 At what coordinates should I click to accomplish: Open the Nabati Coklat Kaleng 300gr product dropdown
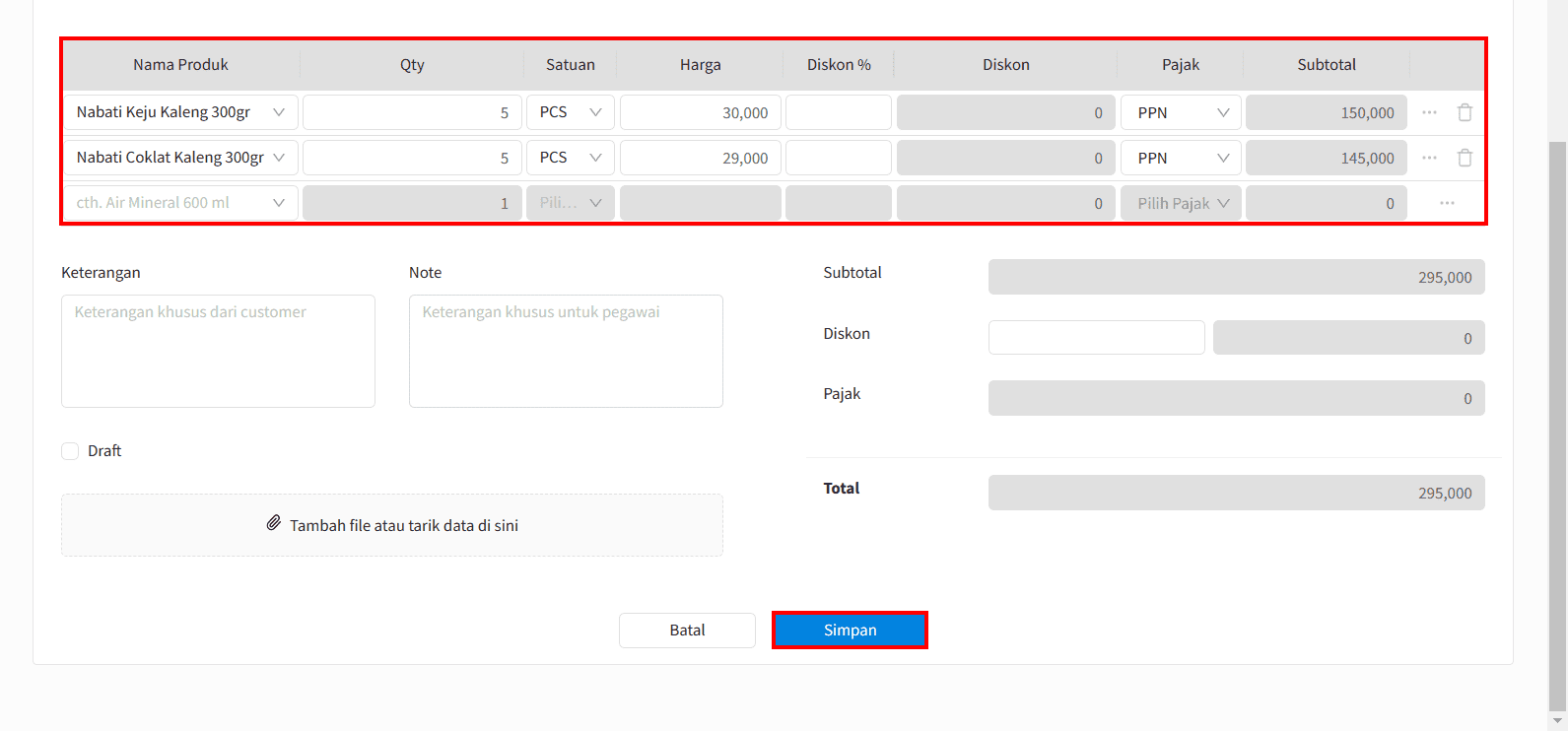(181, 158)
